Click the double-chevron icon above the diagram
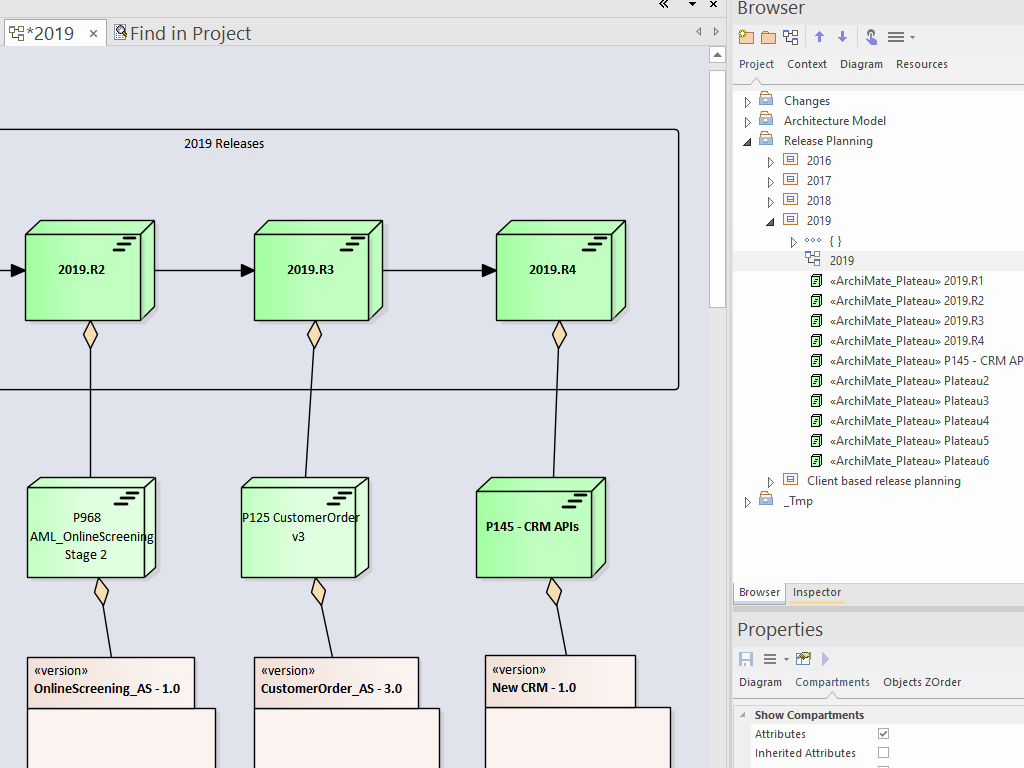The height and width of the screenshot is (768, 1024). (x=664, y=4)
